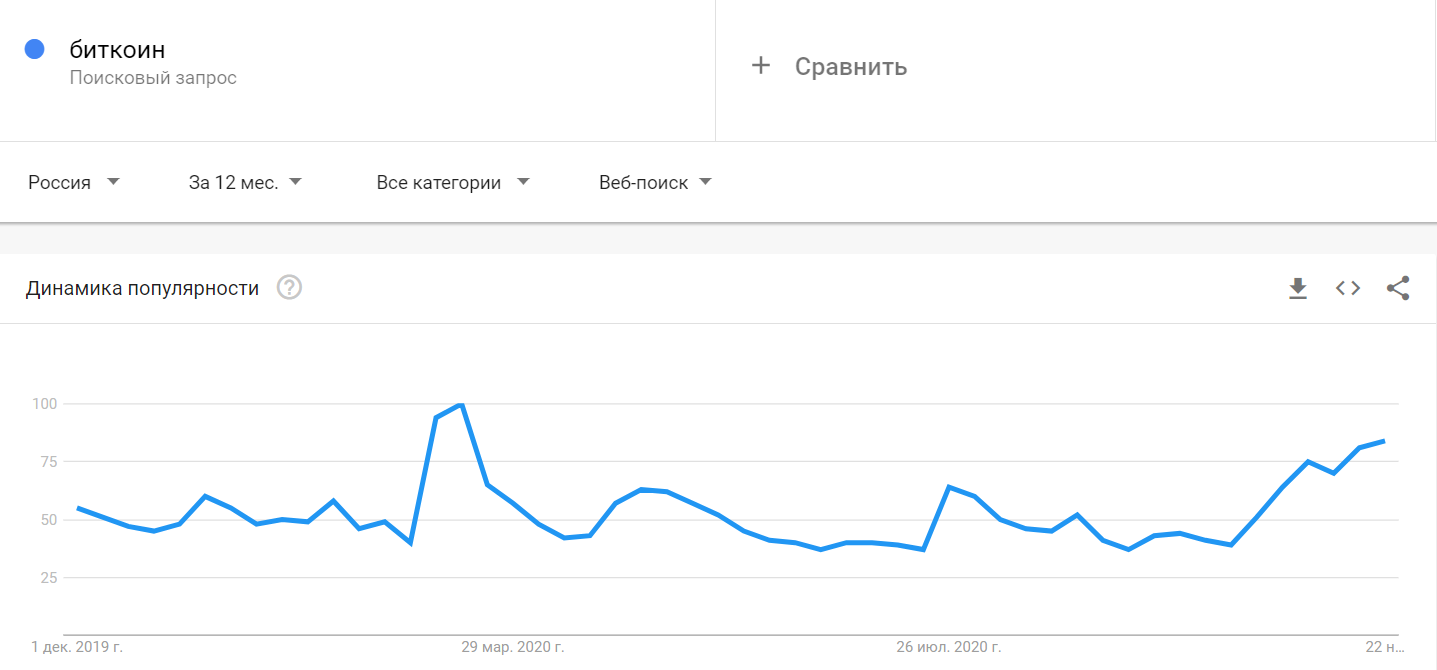The height and width of the screenshot is (670, 1437).
Task: Expand the За 12 мес. time range
Action: click(245, 182)
